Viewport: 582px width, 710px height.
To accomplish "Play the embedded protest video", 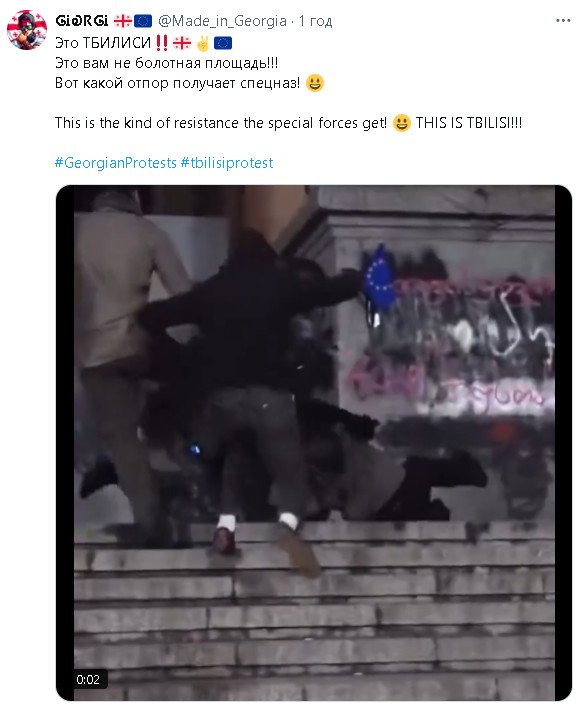I will click(313, 443).
